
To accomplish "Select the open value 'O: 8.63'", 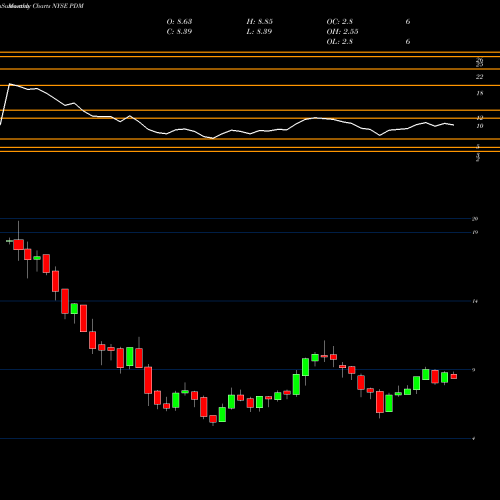I will (x=179, y=22).
